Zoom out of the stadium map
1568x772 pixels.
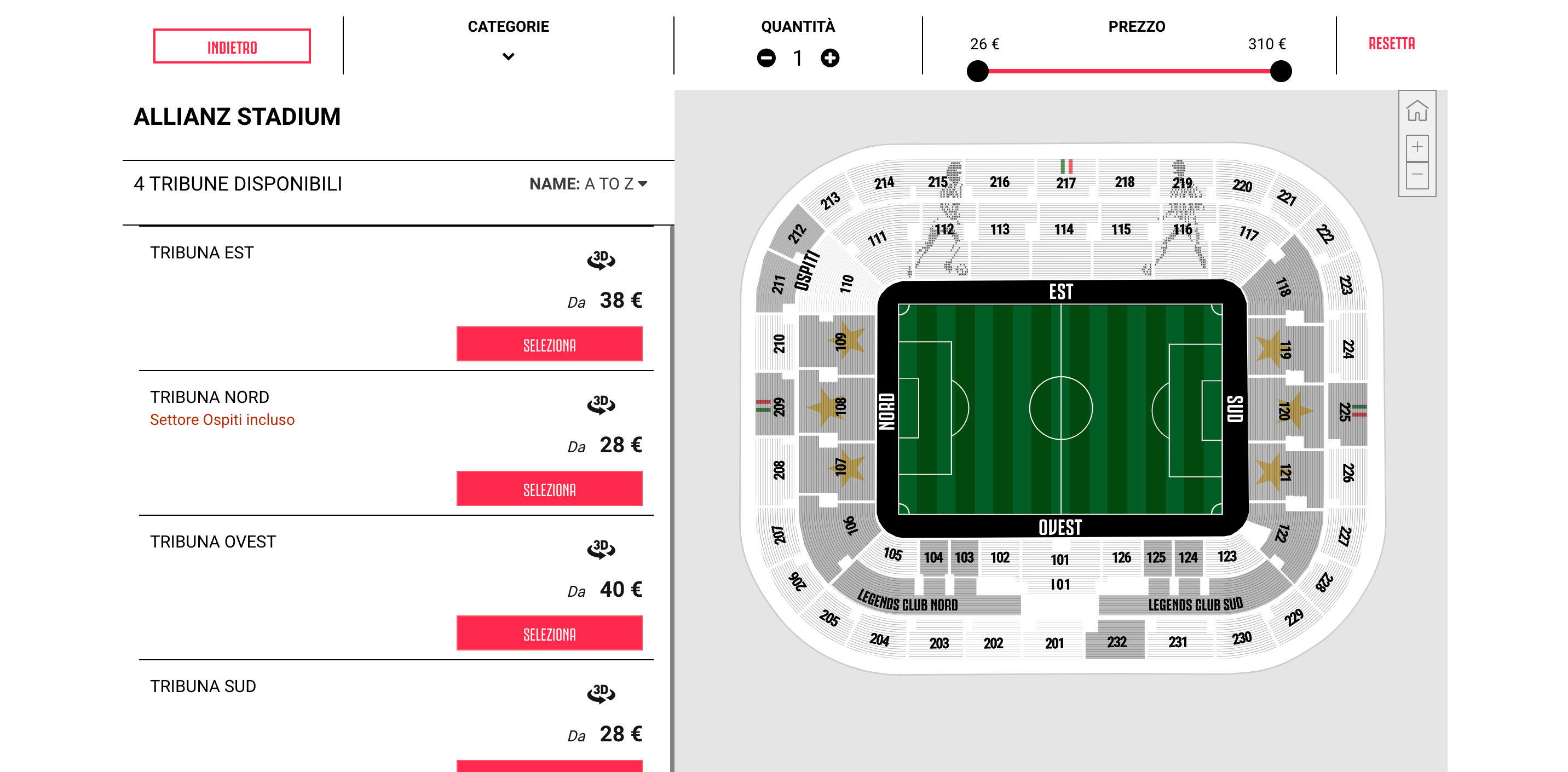pyautogui.click(x=1417, y=175)
